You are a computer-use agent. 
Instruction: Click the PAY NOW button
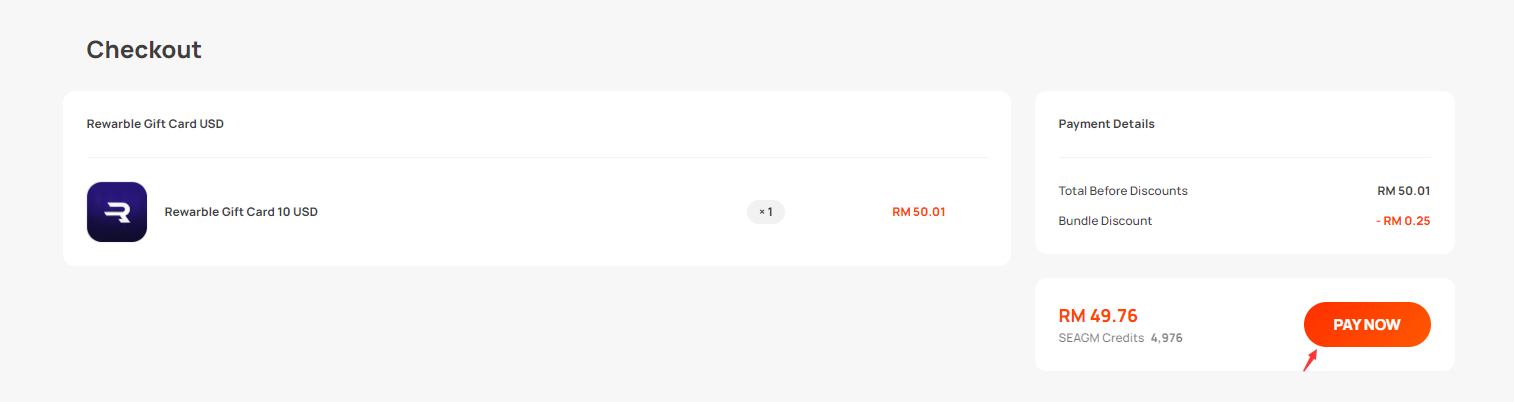[1367, 325]
